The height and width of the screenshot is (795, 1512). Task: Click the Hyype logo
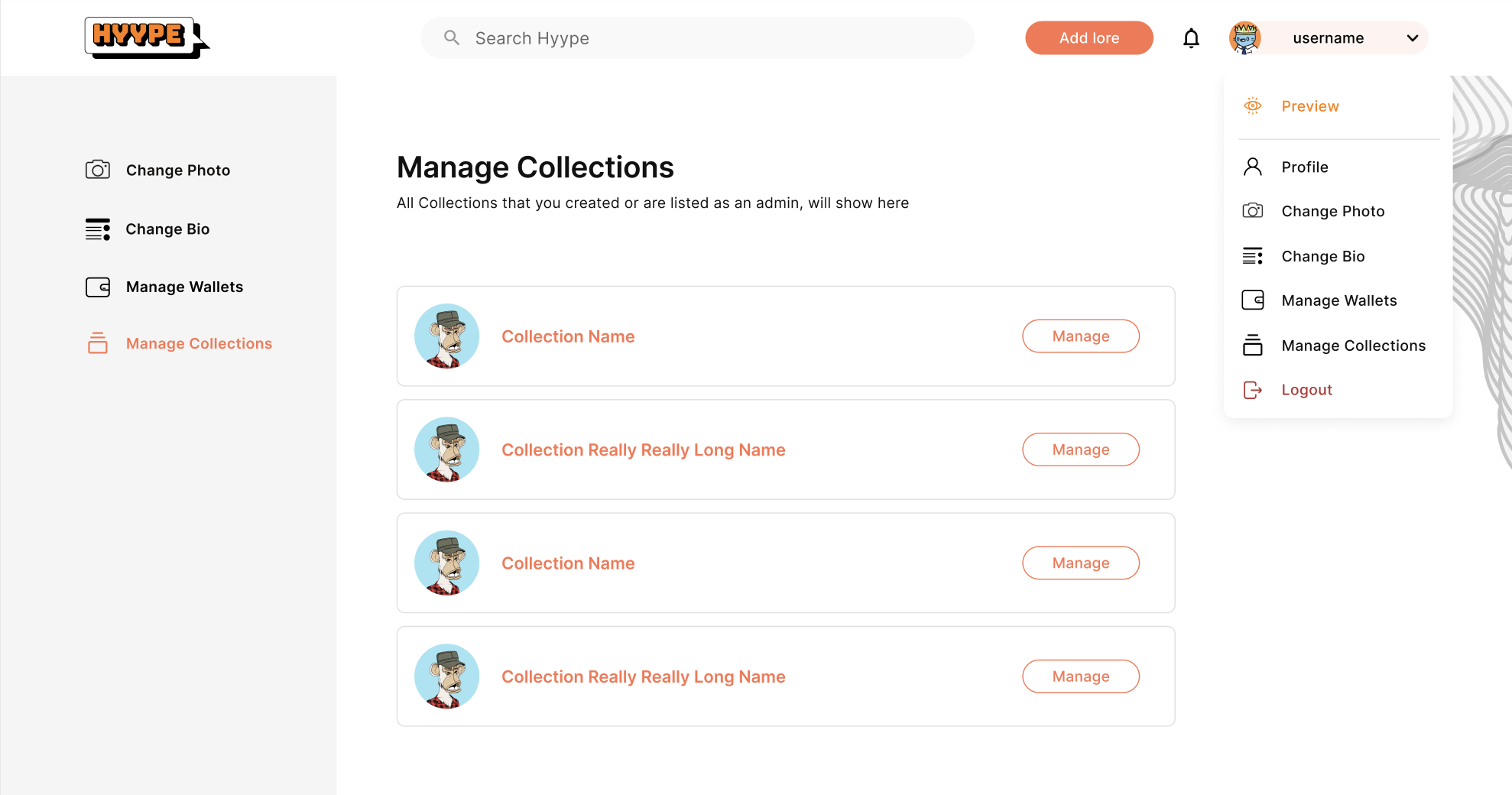point(147,37)
